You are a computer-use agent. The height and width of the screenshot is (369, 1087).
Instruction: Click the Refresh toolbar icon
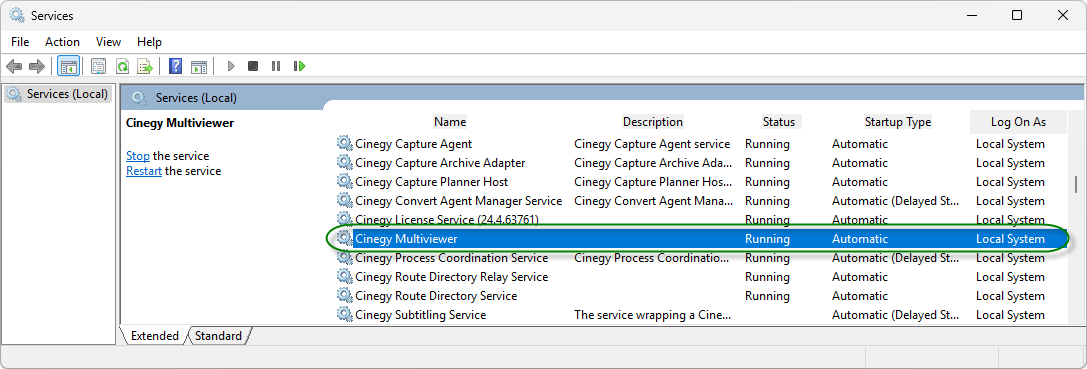click(122, 67)
